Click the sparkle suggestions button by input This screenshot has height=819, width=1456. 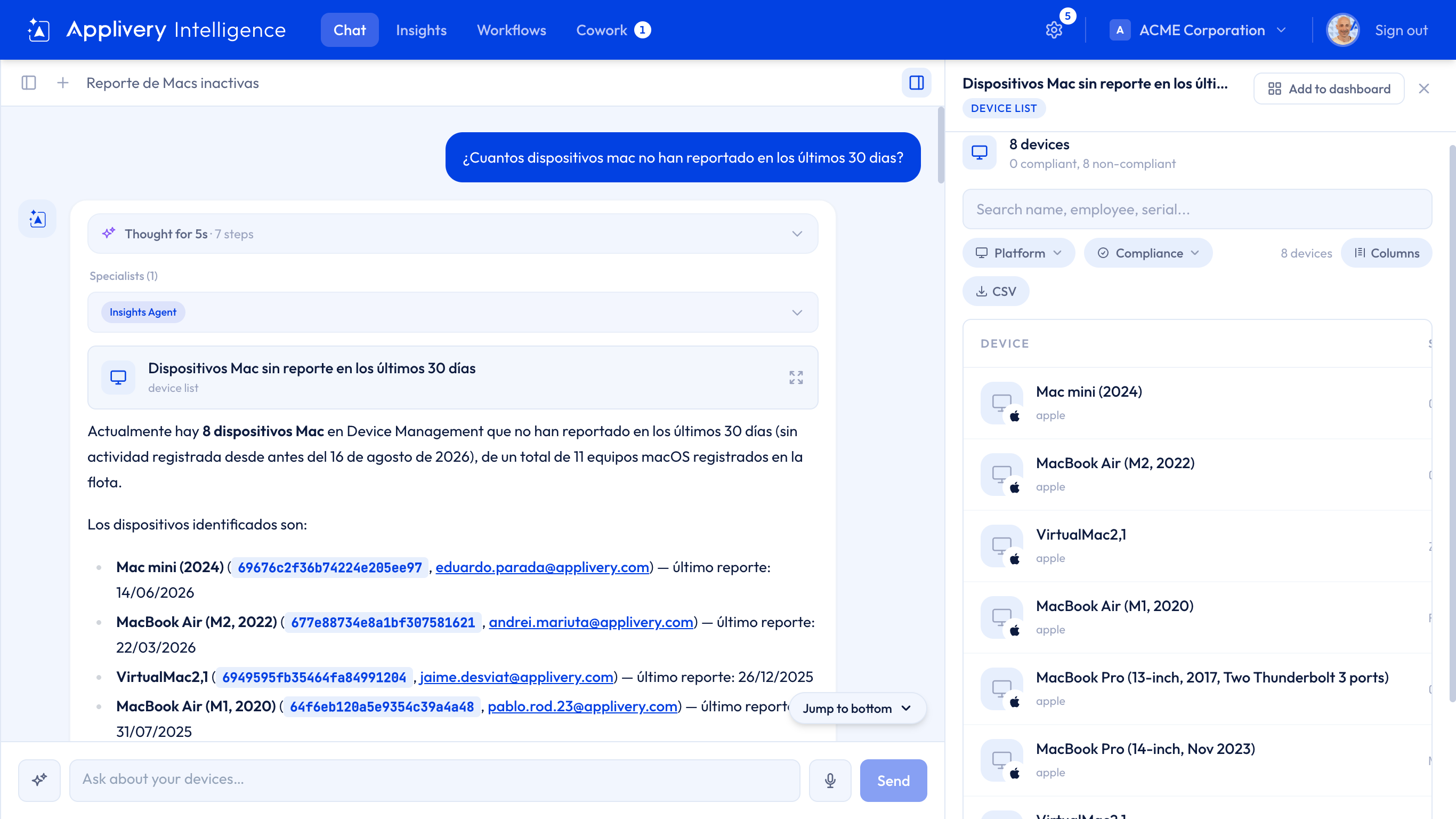pyautogui.click(x=39, y=780)
